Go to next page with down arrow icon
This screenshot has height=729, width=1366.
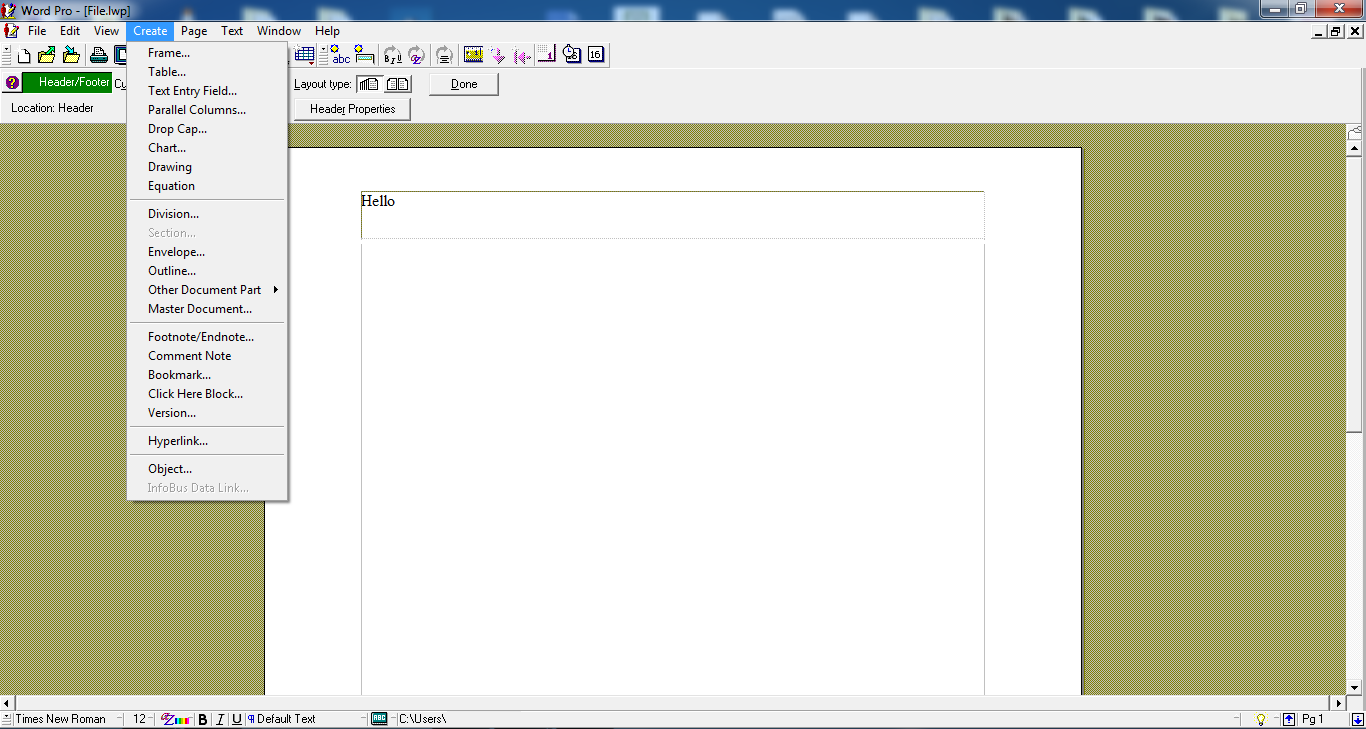[1357, 719]
